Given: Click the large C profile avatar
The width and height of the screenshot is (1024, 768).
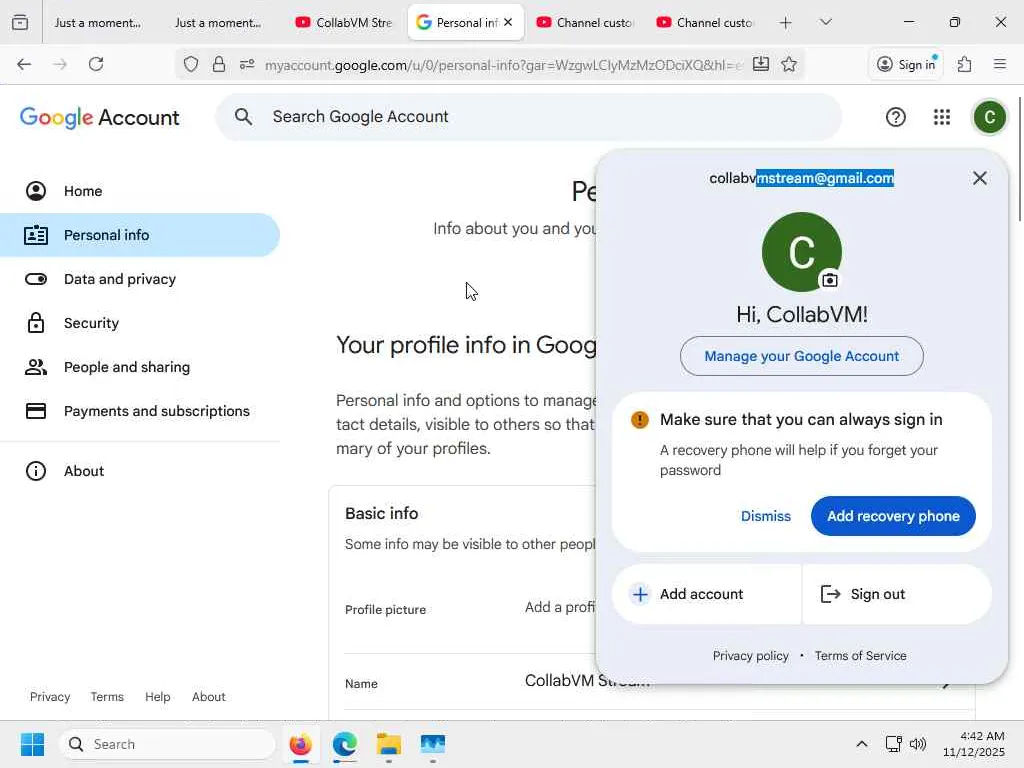Looking at the screenshot, I should click(x=801, y=252).
